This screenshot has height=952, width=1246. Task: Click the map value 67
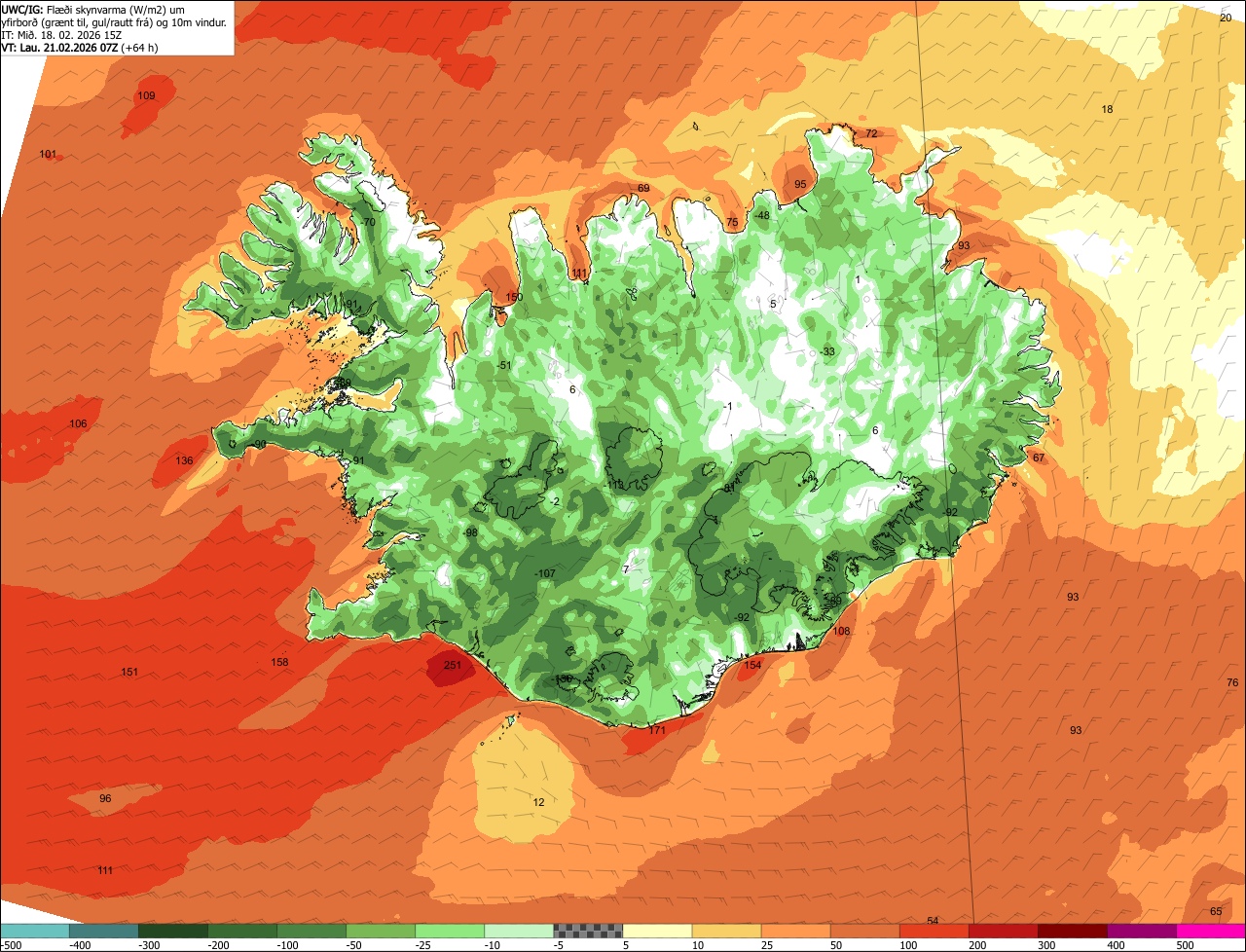(x=1039, y=458)
